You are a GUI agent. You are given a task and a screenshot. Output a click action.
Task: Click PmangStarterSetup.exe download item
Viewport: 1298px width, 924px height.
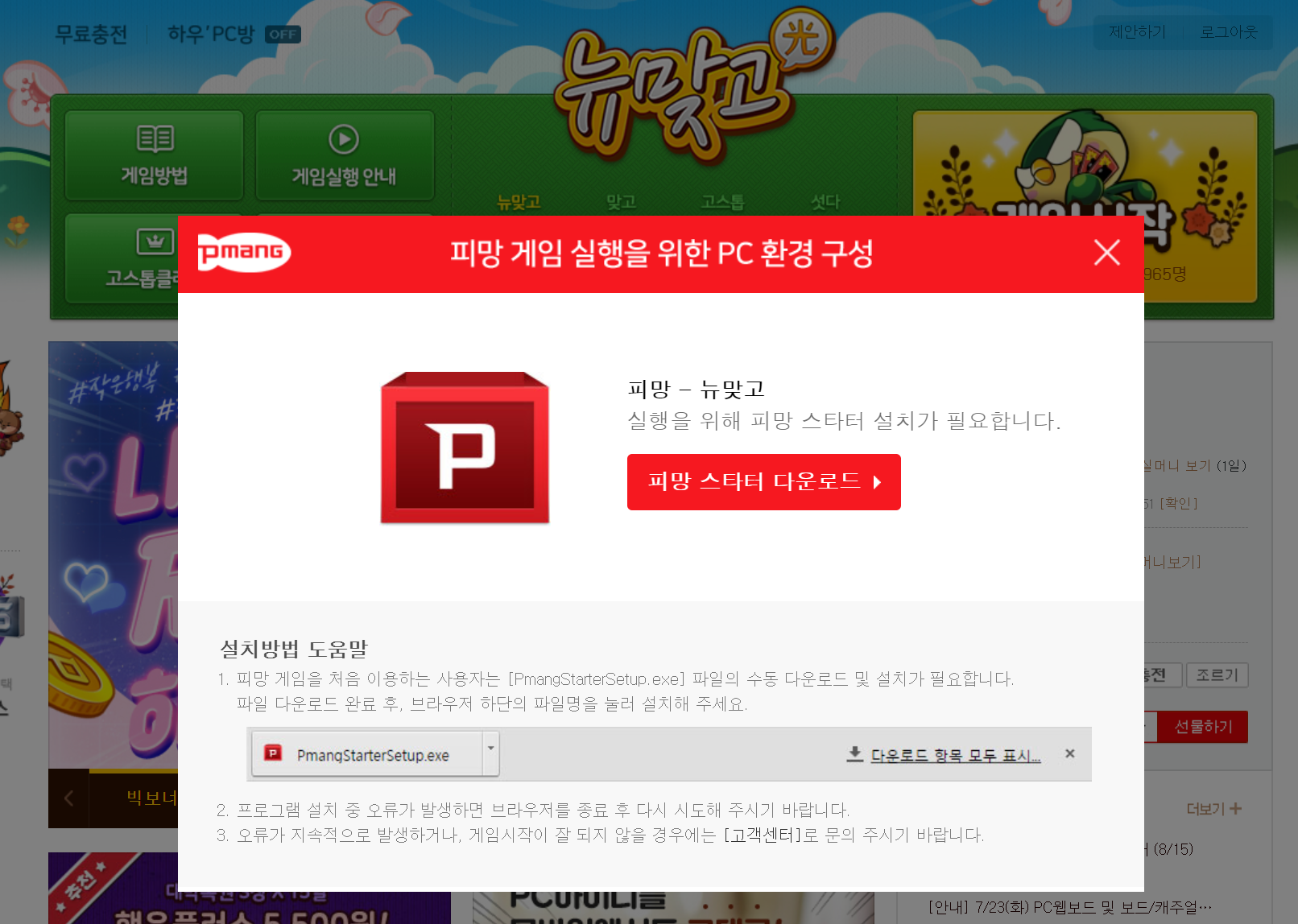367,754
